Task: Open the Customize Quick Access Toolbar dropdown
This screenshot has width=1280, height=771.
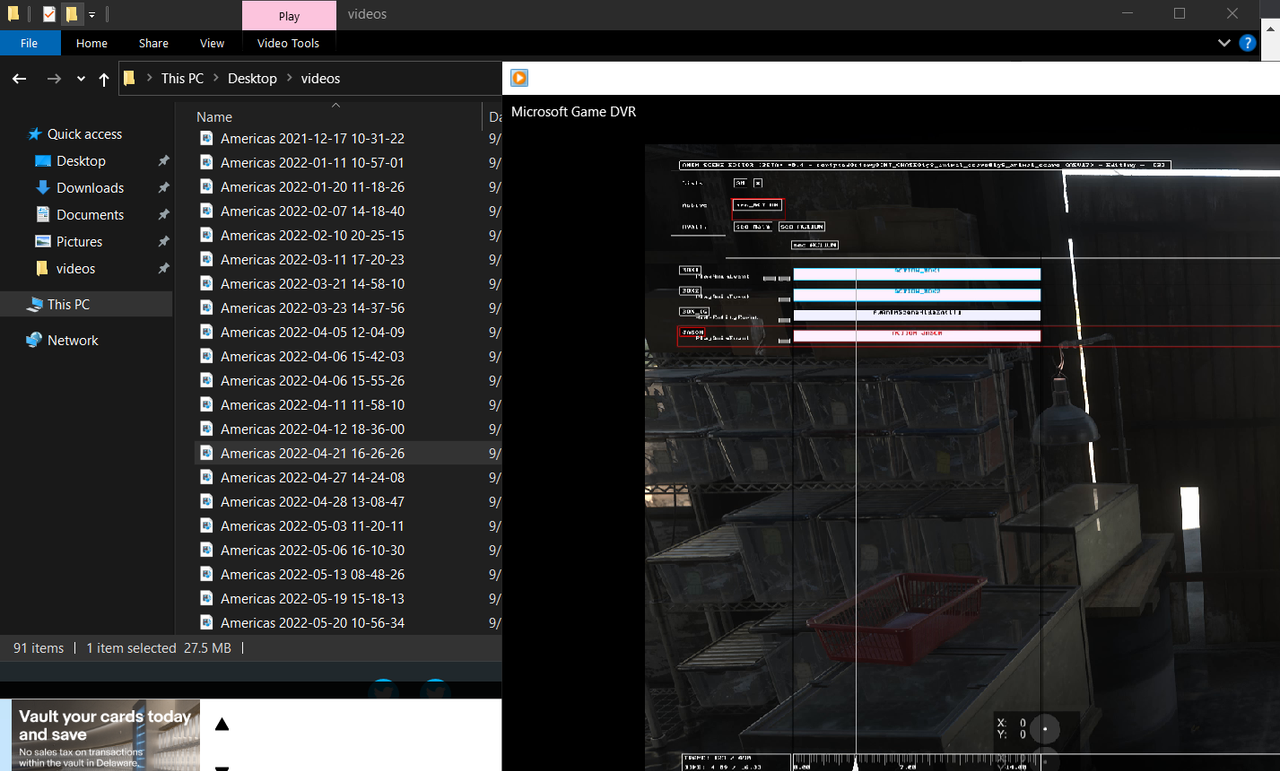Action: (92, 15)
